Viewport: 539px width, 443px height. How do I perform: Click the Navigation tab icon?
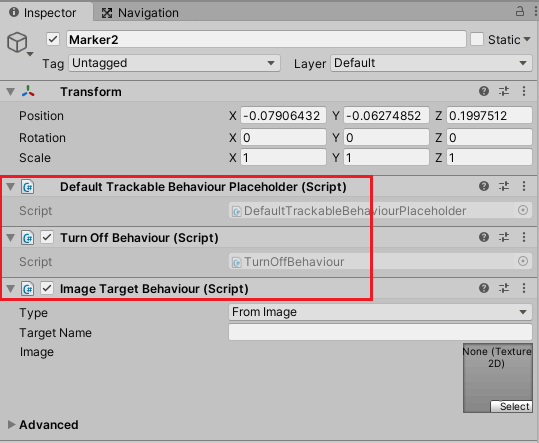[107, 13]
